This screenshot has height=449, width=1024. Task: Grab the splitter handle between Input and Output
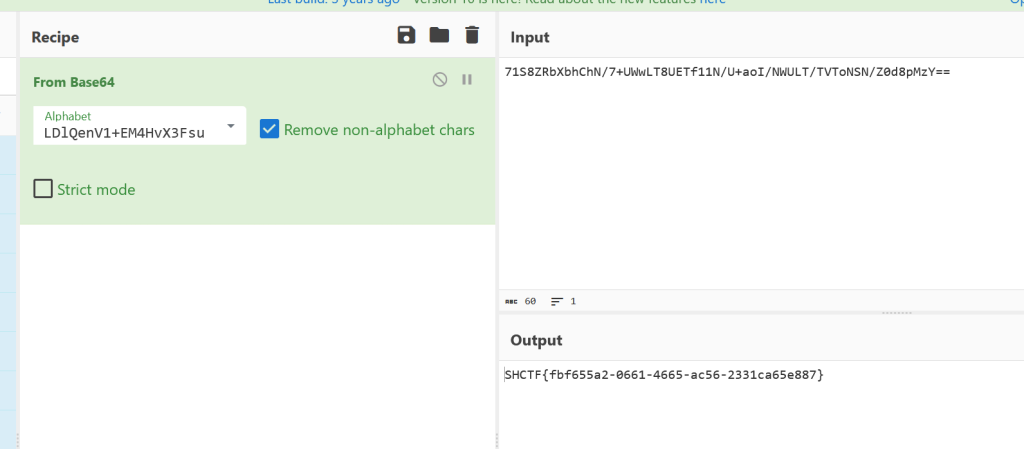(x=898, y=313)
